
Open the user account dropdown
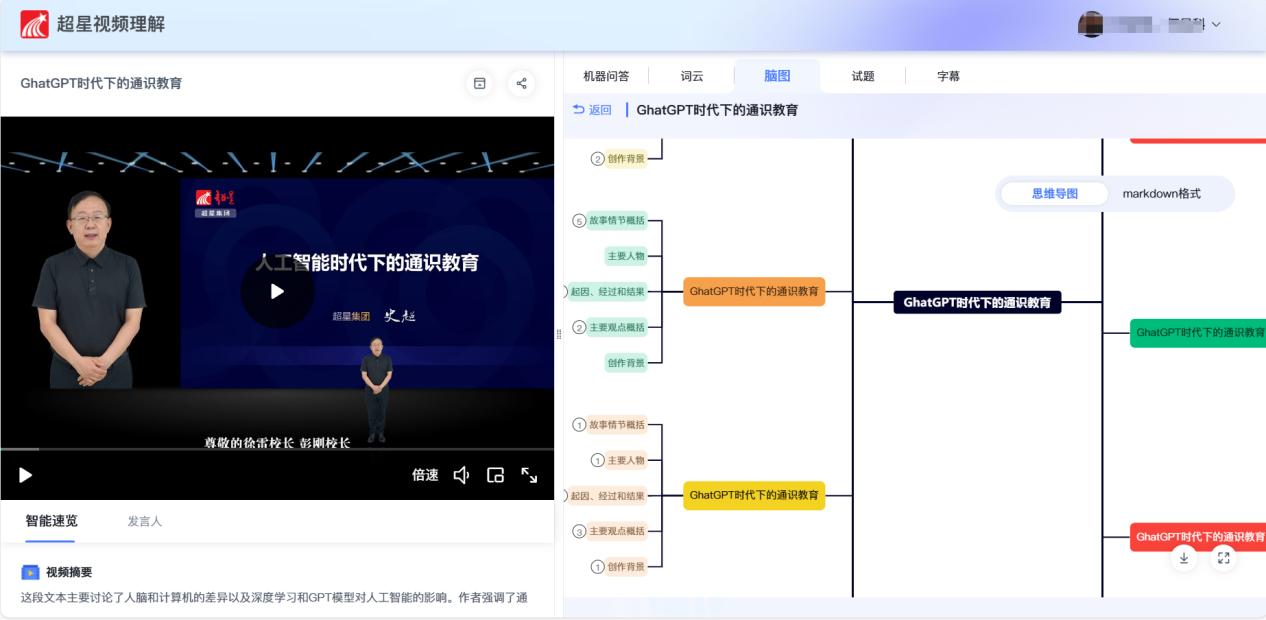(x=1216, y=25)
